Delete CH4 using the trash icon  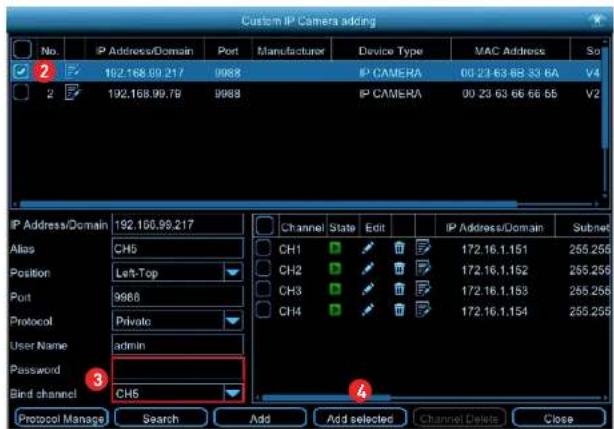[x=399, y=310]
